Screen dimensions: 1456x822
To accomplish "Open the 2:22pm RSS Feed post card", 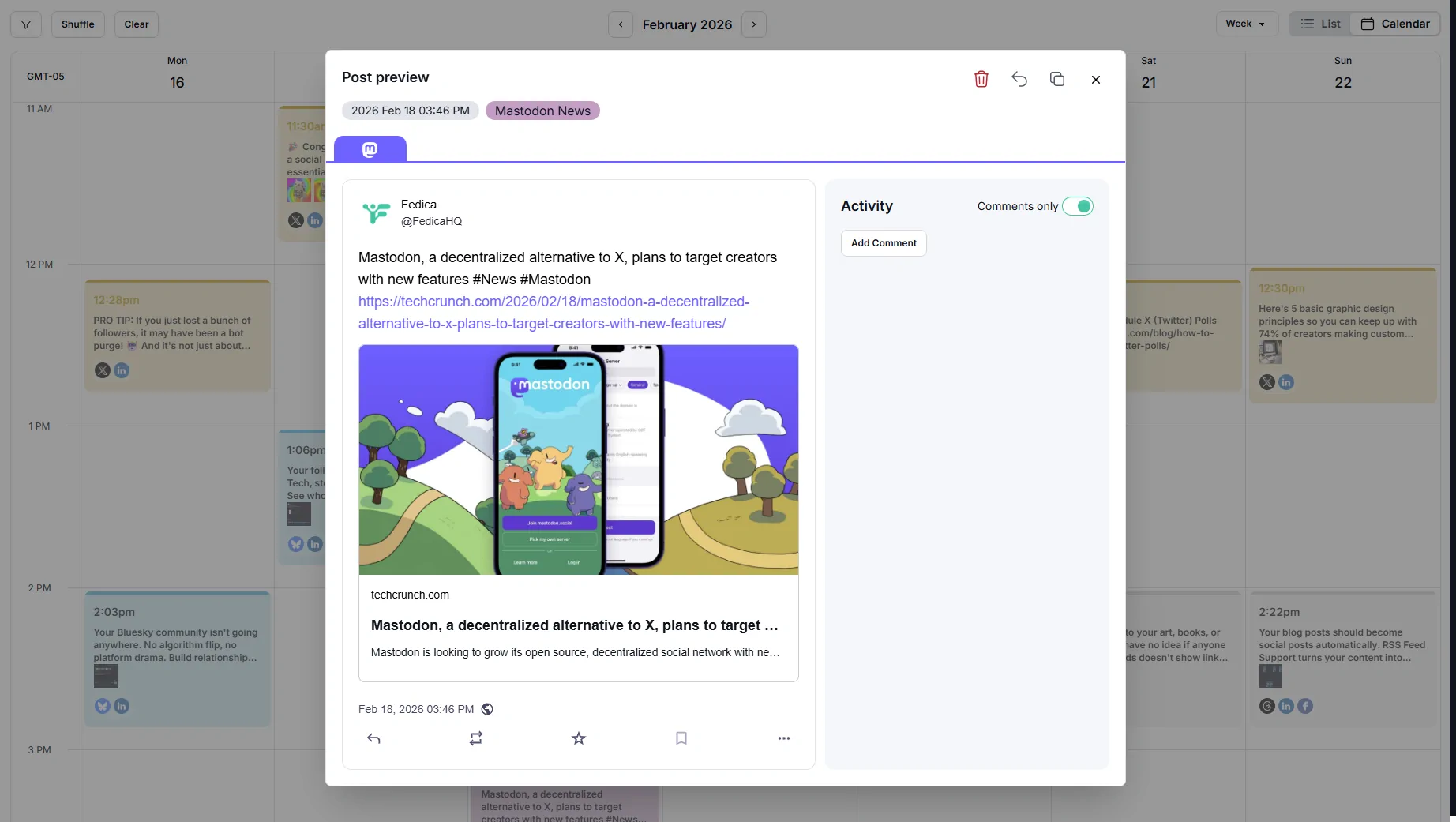I will (x=1343, y=659).
